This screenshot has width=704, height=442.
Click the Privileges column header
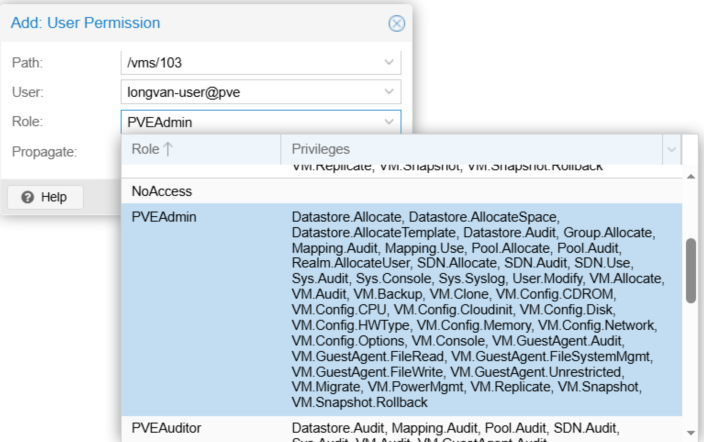(471, 149)
